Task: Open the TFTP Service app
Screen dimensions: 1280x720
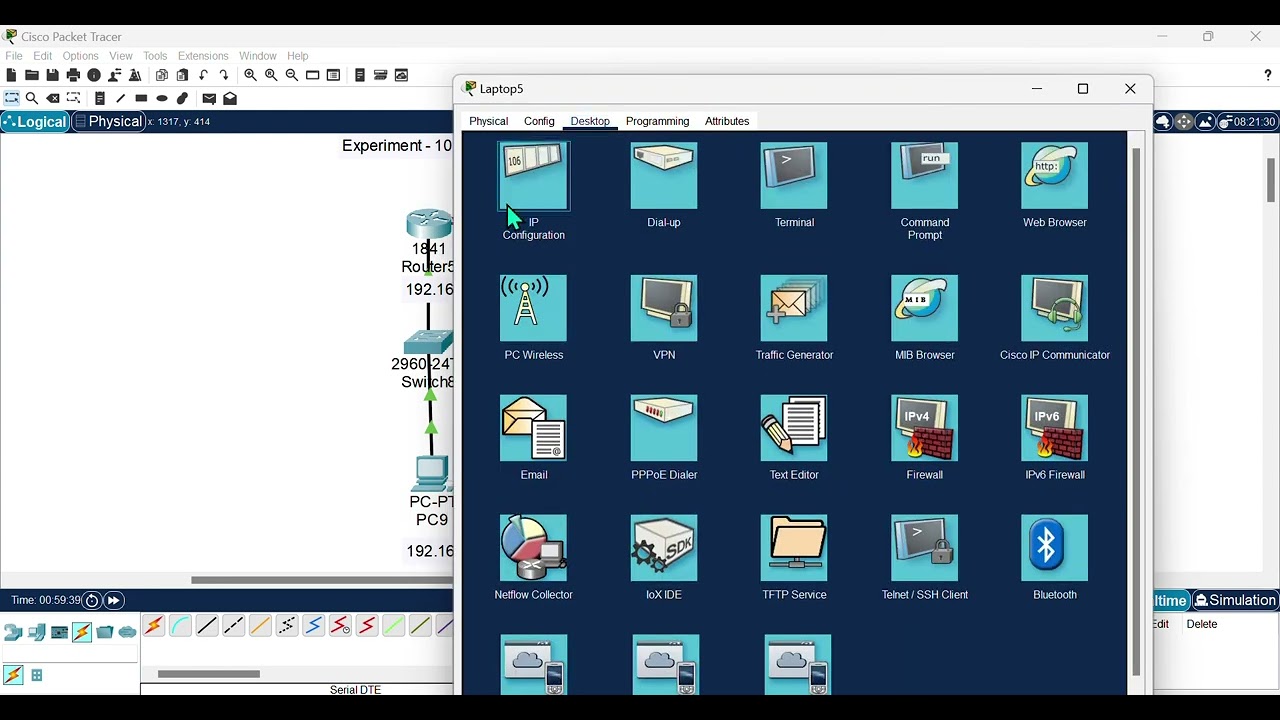Action: [x=794, y=548]
